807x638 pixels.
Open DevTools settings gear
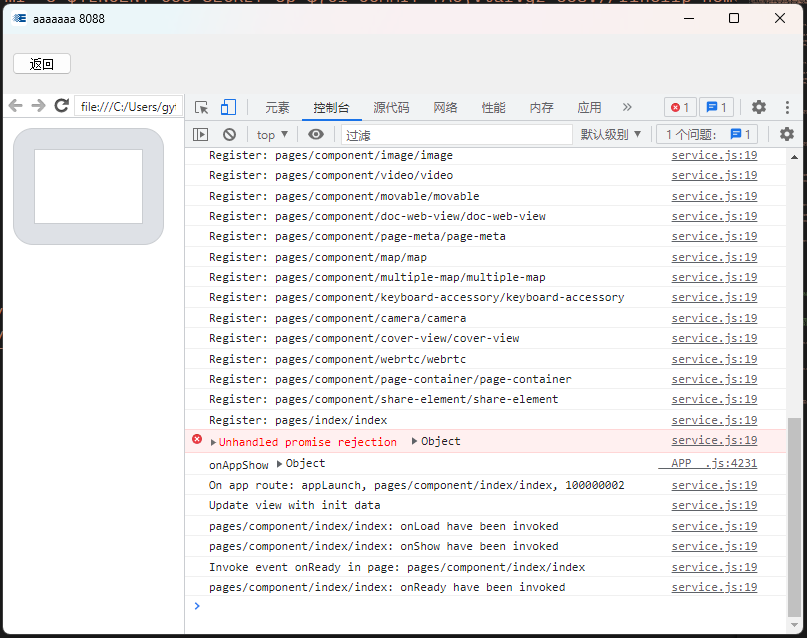pyautogui.click(x=759, y=107)
